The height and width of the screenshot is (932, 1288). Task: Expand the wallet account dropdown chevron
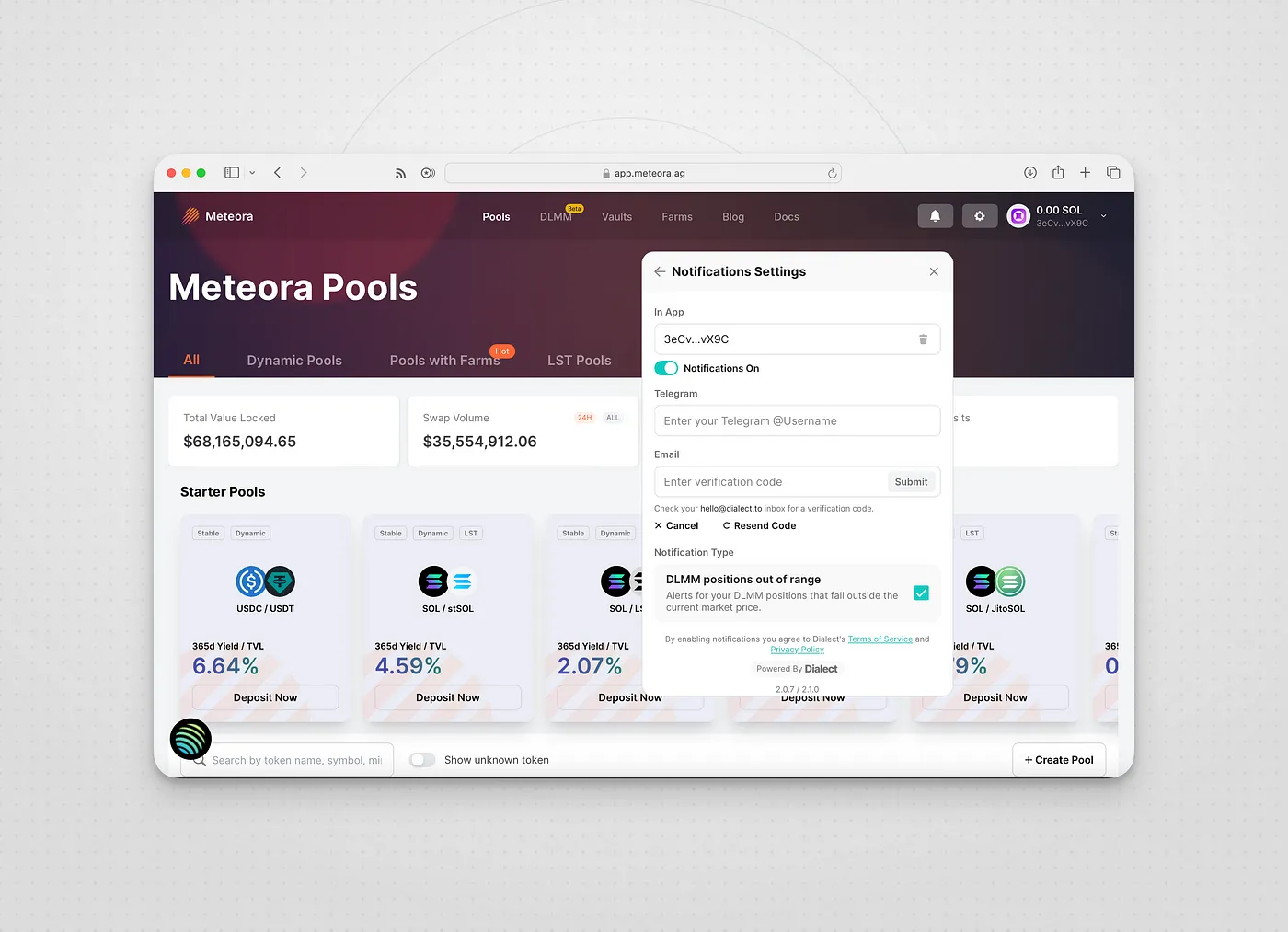1103,216
